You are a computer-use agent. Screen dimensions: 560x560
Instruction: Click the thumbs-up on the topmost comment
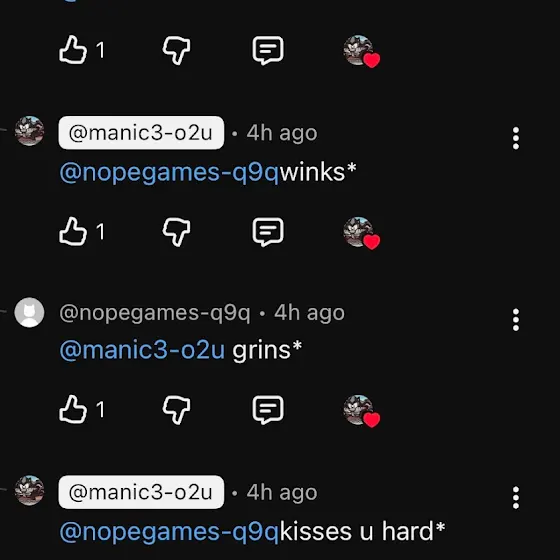tap(73, 50)
